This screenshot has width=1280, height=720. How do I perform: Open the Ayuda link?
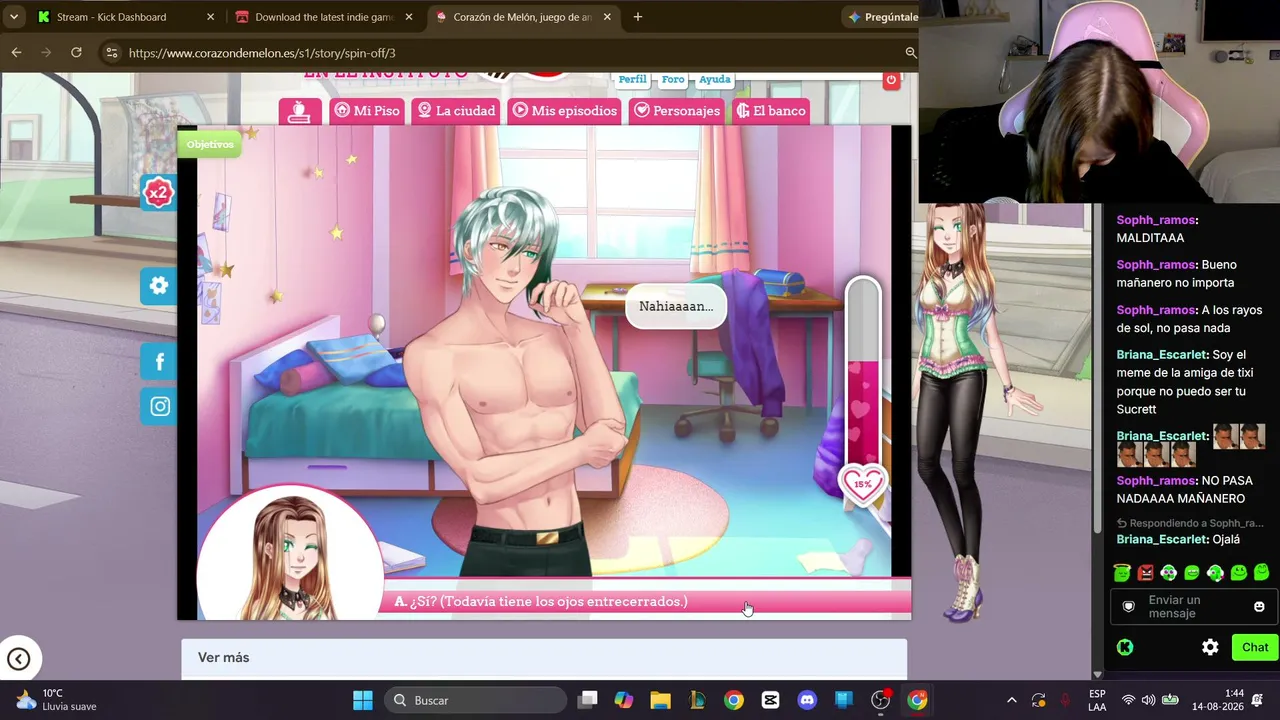pyautogui.click(x=714, y=79)
